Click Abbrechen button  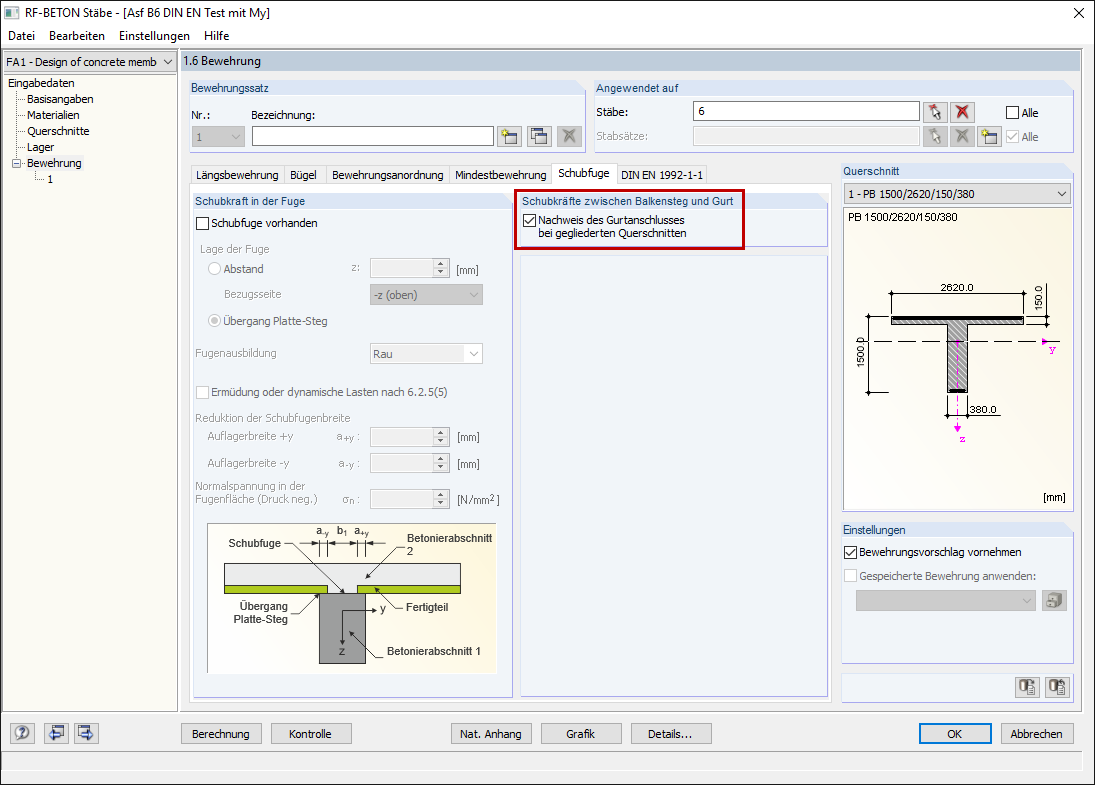pyautogui.click(x=1036, y=734)
